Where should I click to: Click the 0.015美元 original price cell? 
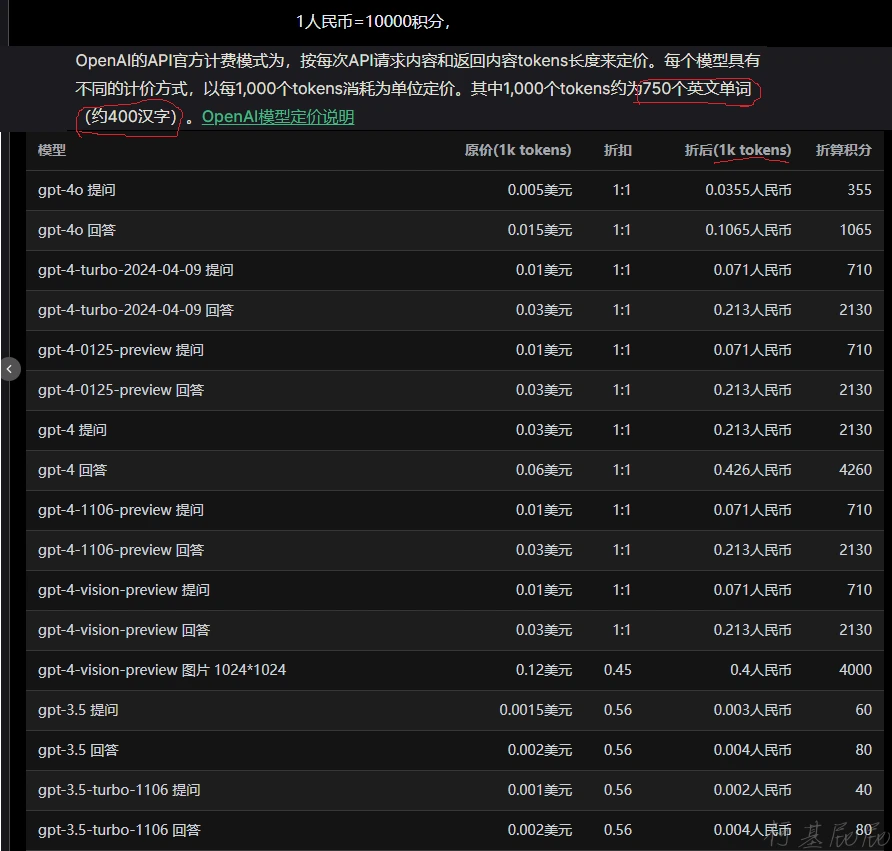point(540,230)
